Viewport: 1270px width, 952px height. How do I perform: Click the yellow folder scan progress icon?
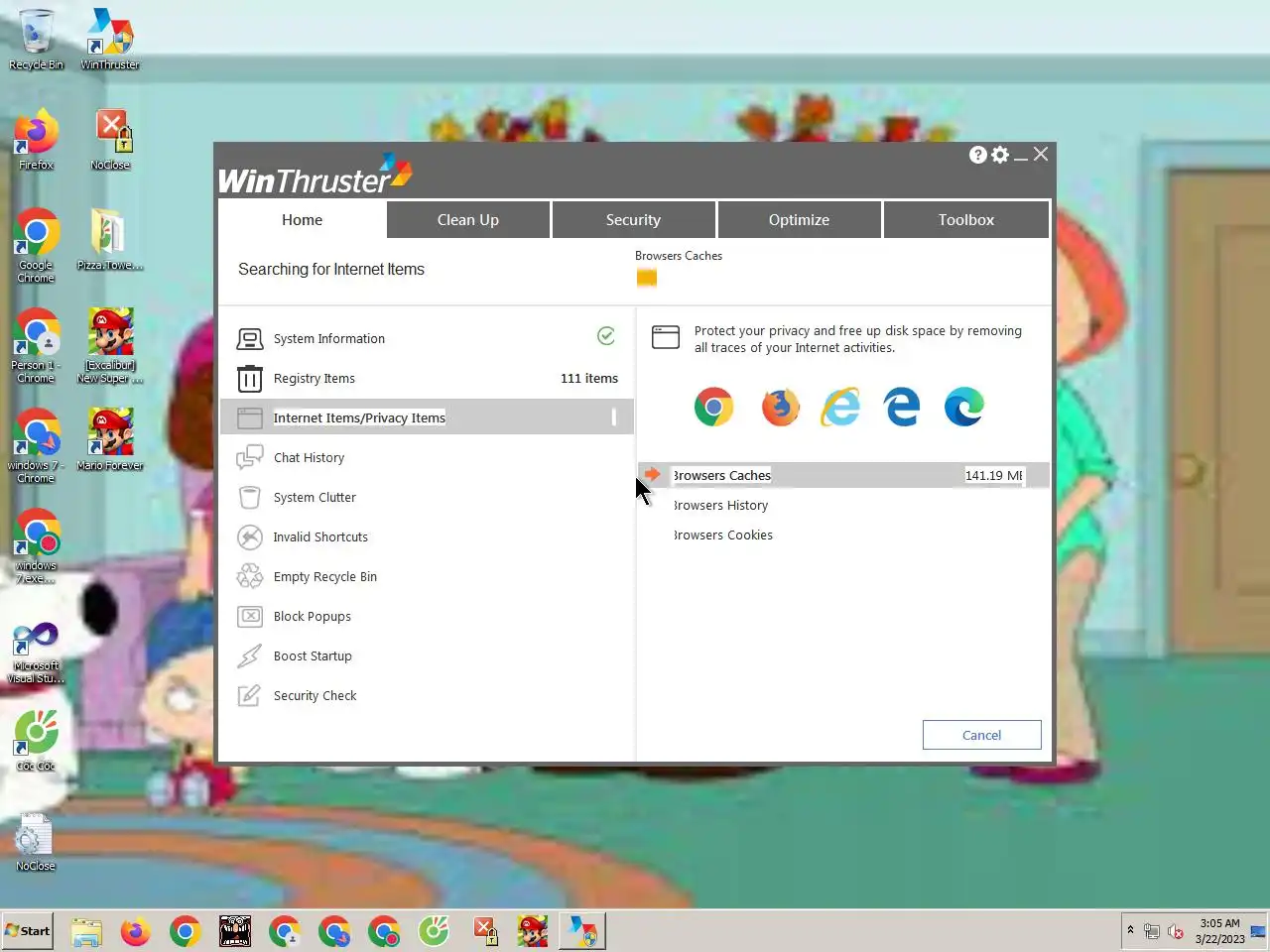click(x=647, y=278)
